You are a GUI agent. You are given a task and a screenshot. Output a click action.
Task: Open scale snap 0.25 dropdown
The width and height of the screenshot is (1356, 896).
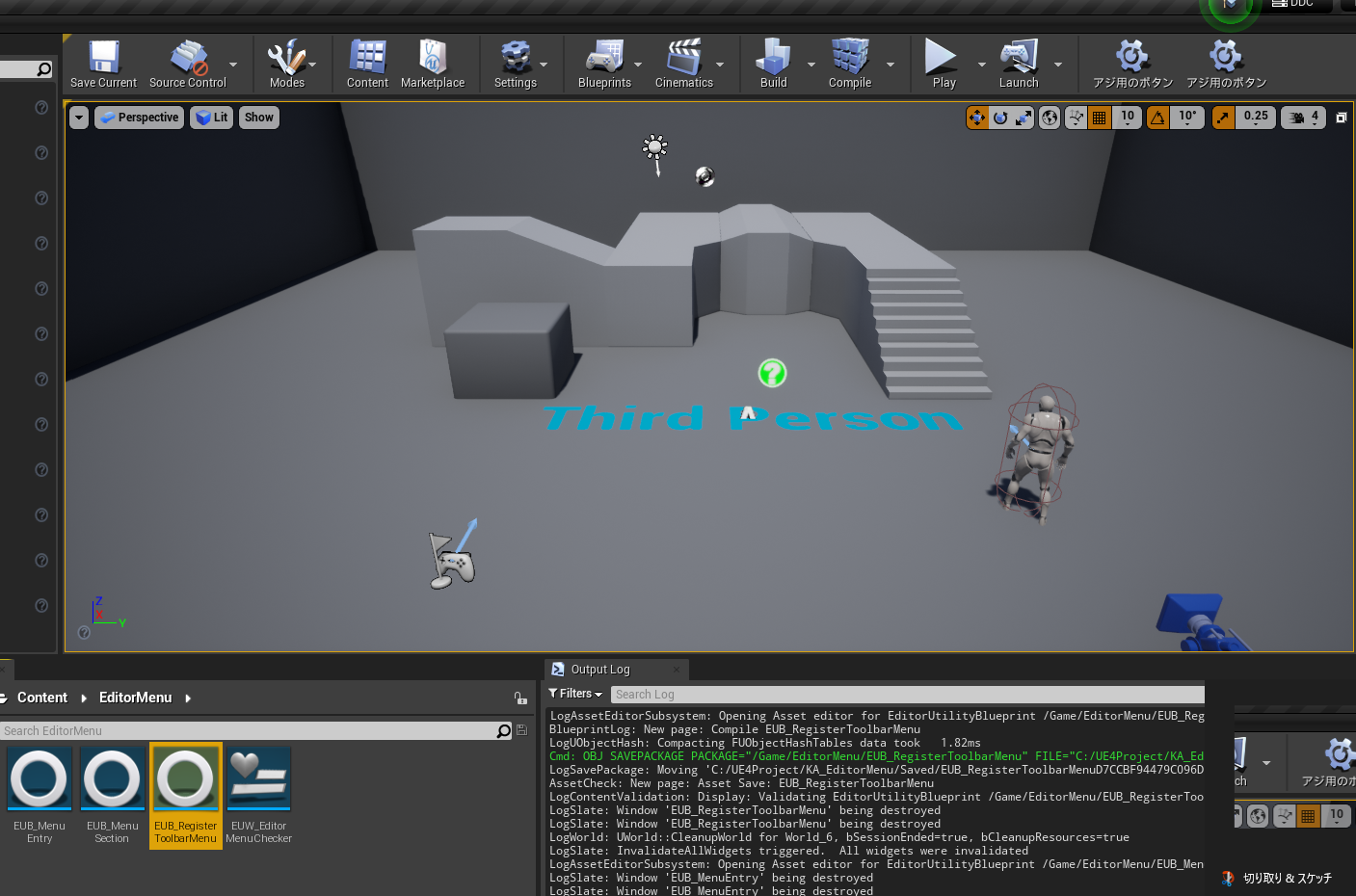pyautogui.click(x=1256, y=118)
